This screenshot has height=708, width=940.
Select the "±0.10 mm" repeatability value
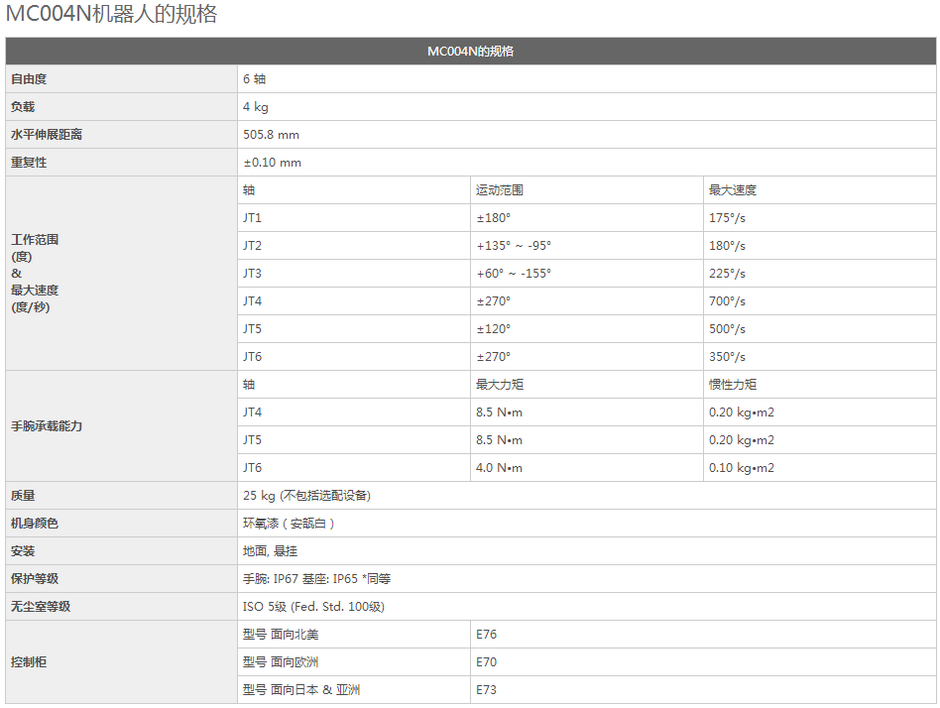[272, 162]
